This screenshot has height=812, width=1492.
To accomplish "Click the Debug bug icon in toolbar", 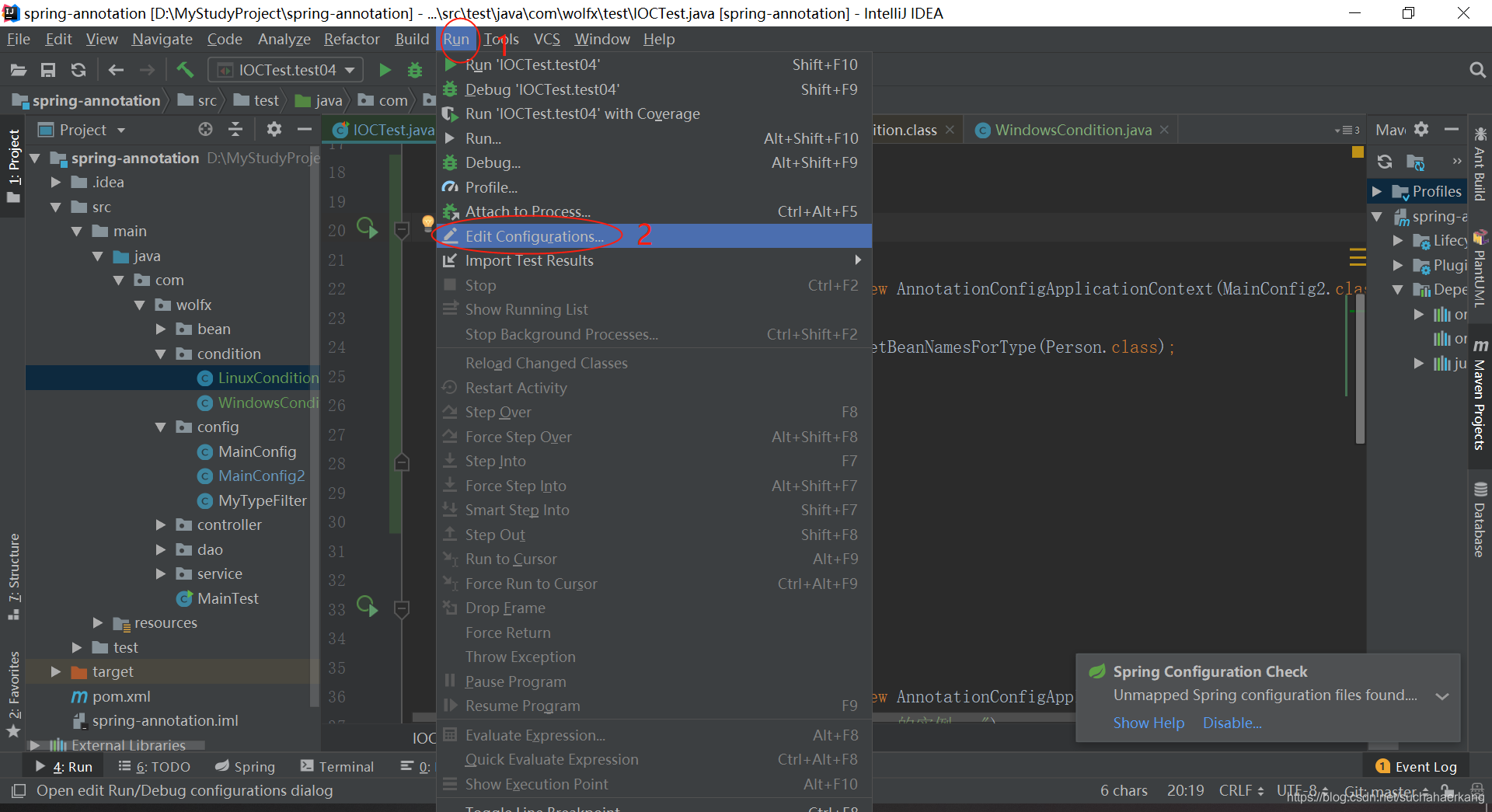I will click(x=415, y=70).
